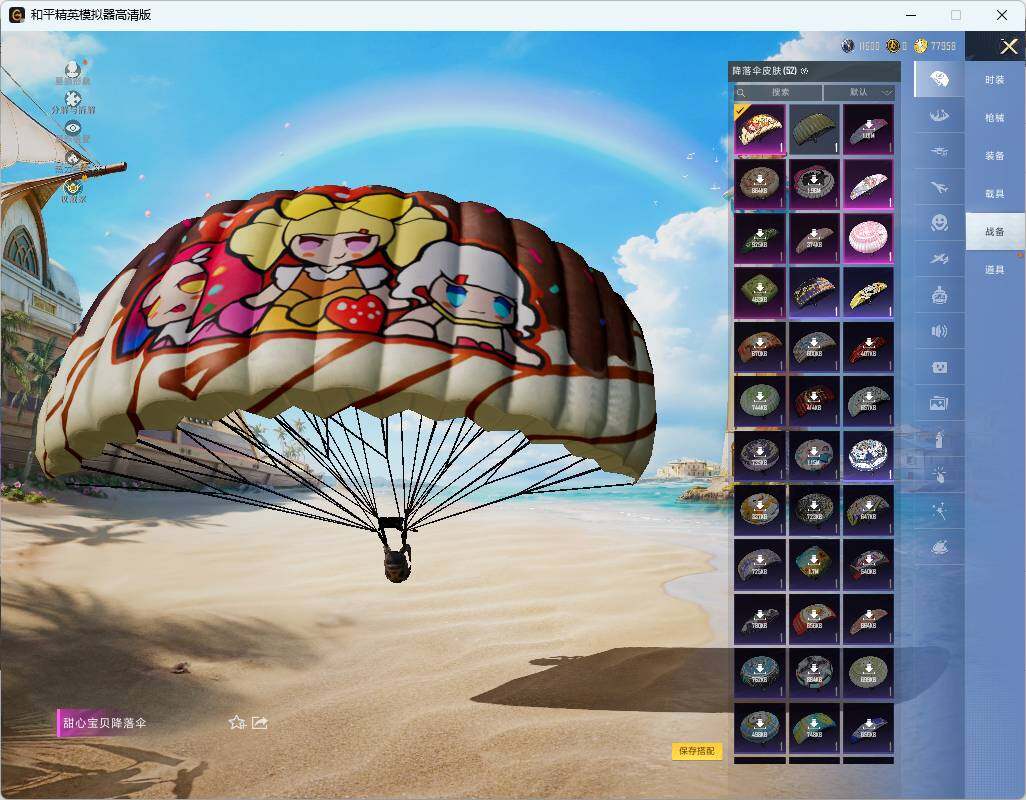
Task: Select the airplane skin category icon
Action: [x=939, y=188]
